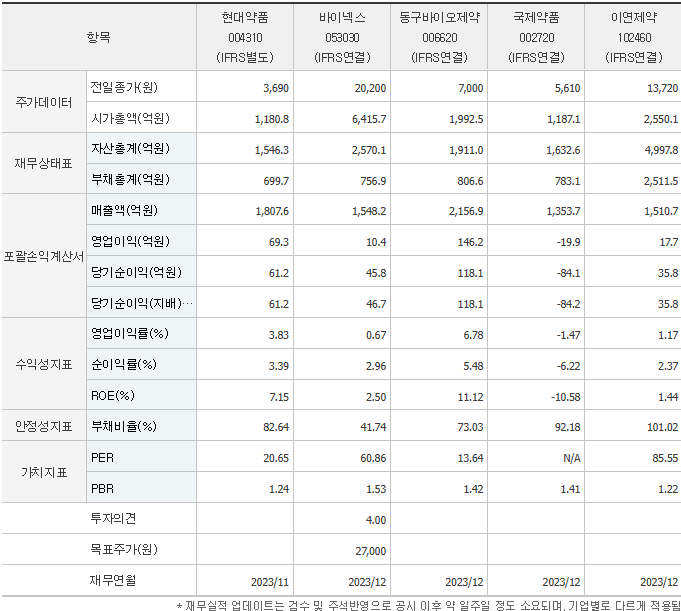Select the 목표주가(원) row label
The height and width of the screenshot is (611, 681).
[x=123, y=549]
